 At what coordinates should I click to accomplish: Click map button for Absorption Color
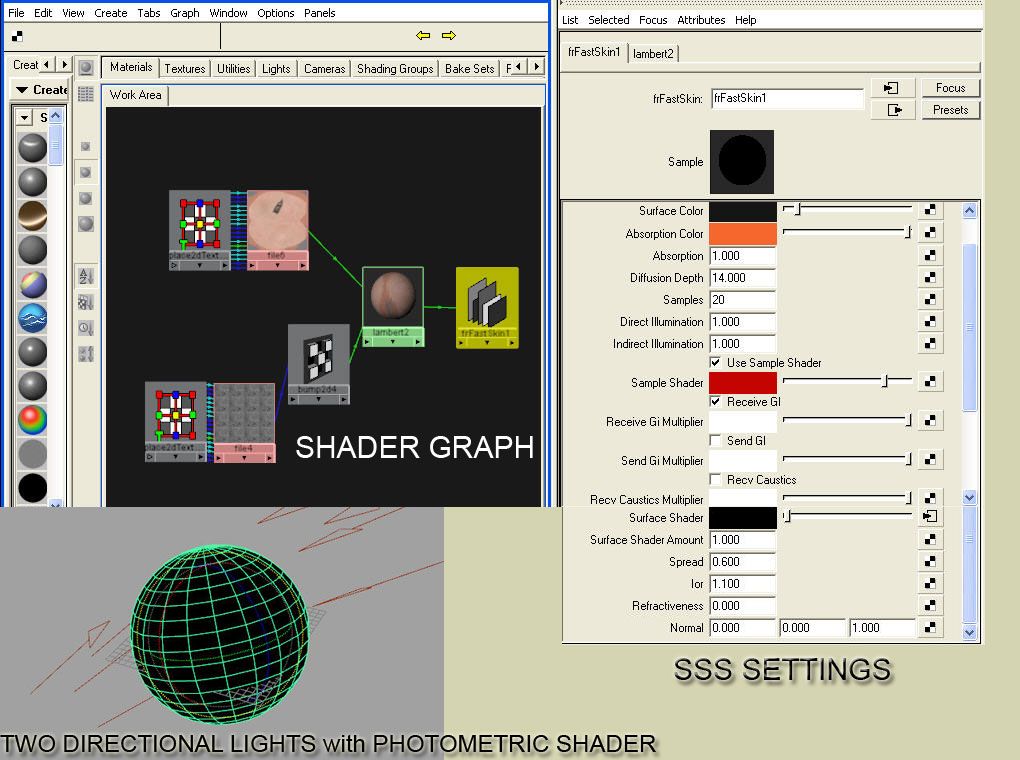tap(930, 232)
